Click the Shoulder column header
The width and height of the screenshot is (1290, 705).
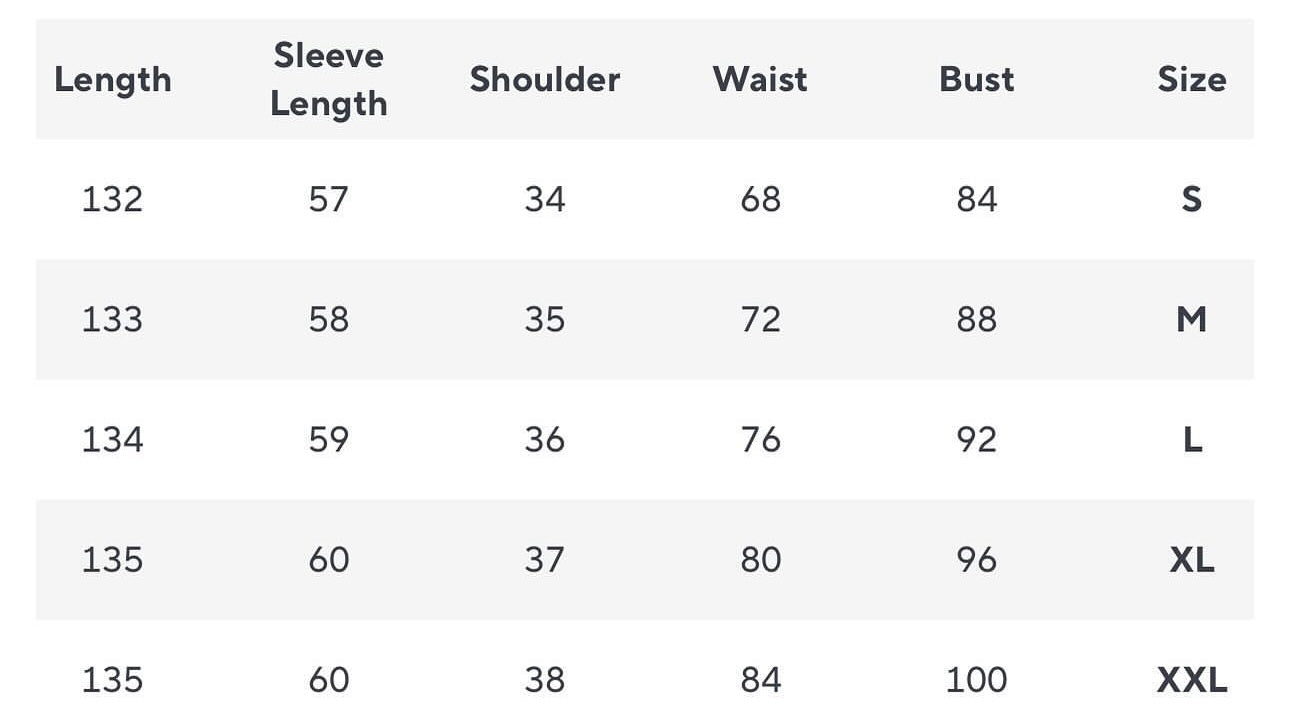point(545,80)
